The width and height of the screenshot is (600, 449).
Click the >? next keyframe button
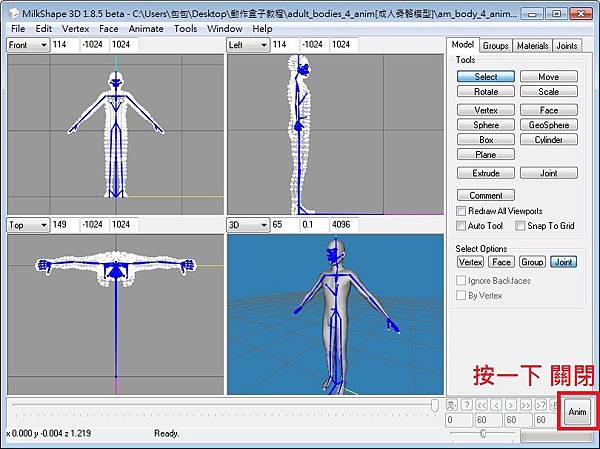pyautogui.click(x=541, y=405)
